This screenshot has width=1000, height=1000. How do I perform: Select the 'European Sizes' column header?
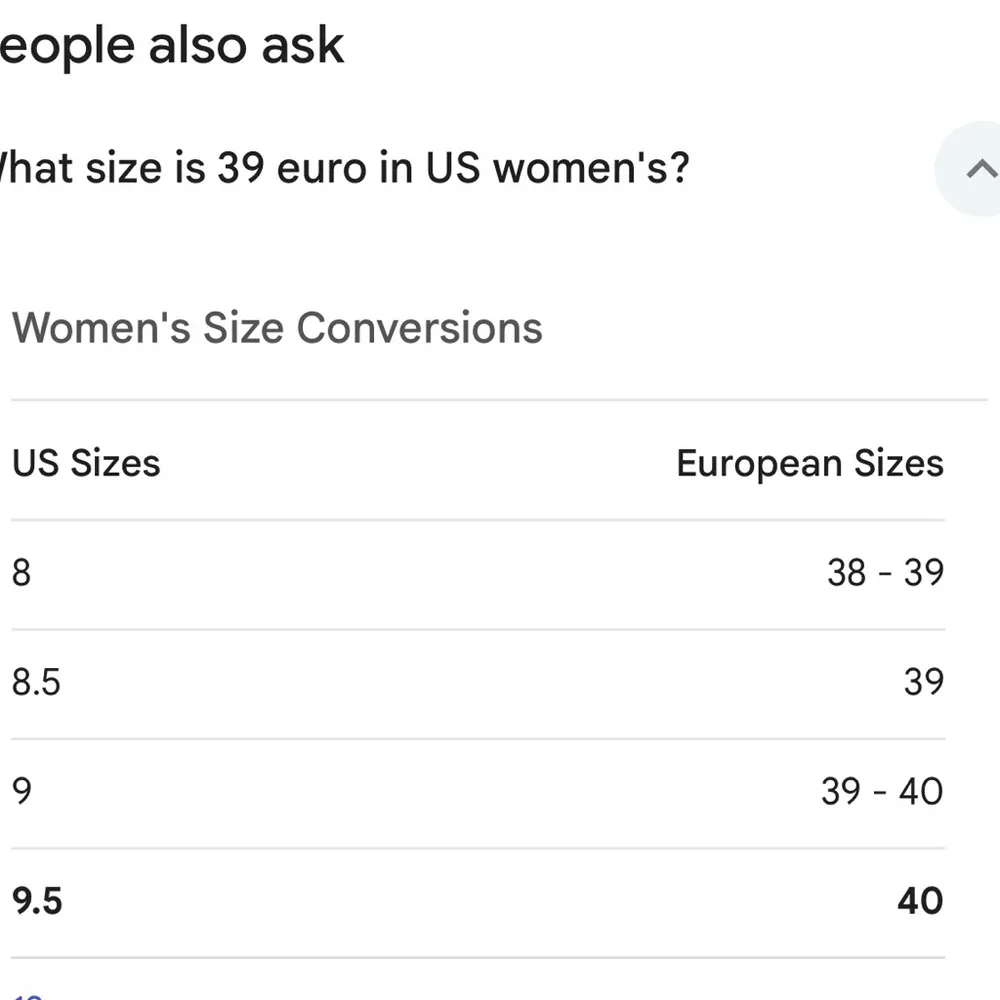tap(809, 463)
